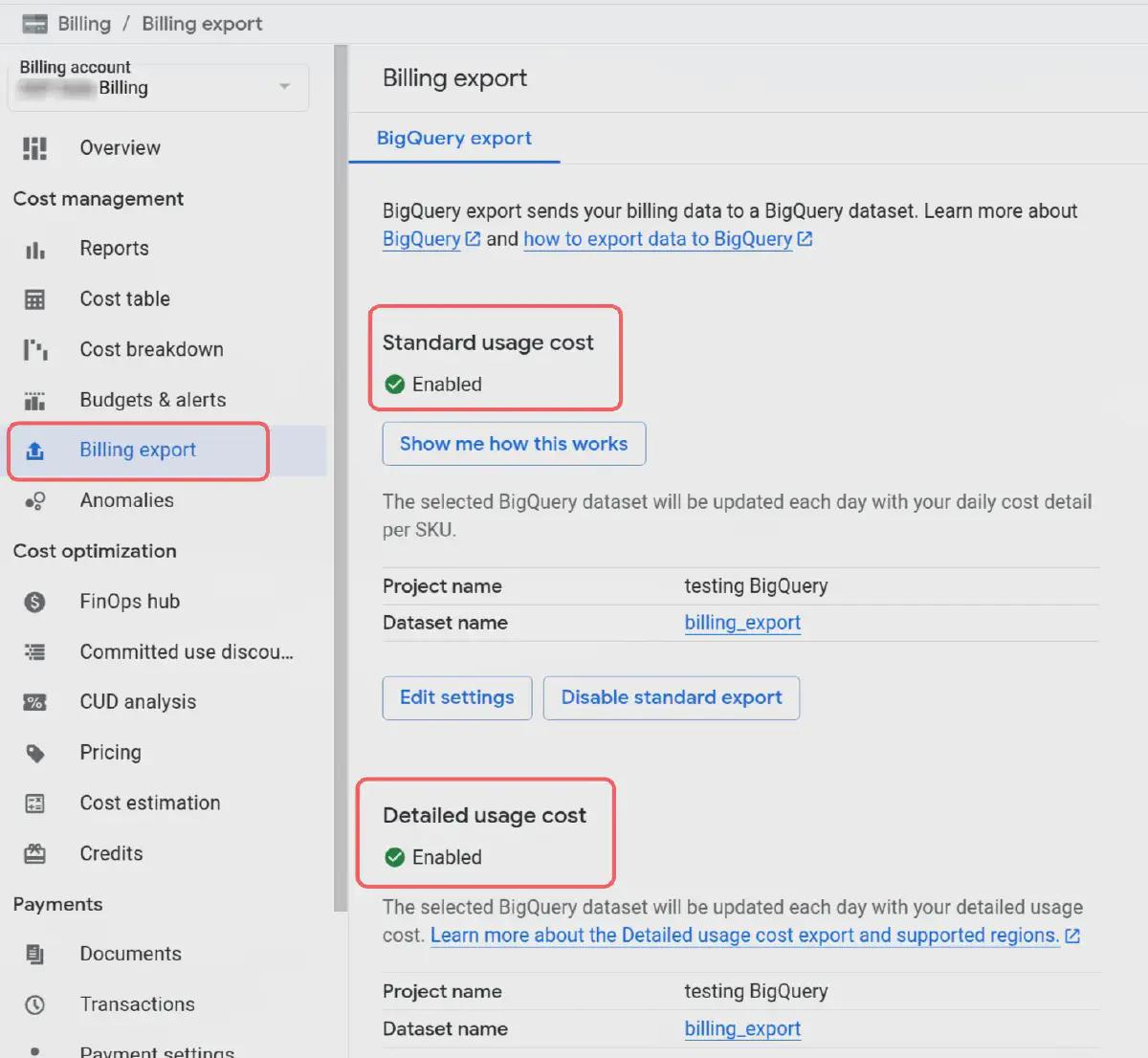Open Anomalies page

[x=126, y=500]
